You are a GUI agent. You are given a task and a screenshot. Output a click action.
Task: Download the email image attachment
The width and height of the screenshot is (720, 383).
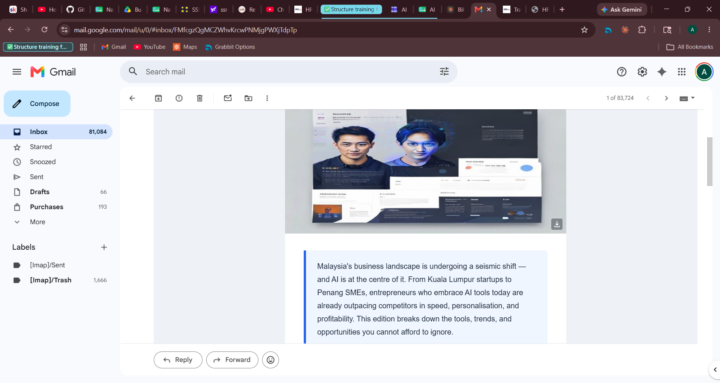(557, 224)
